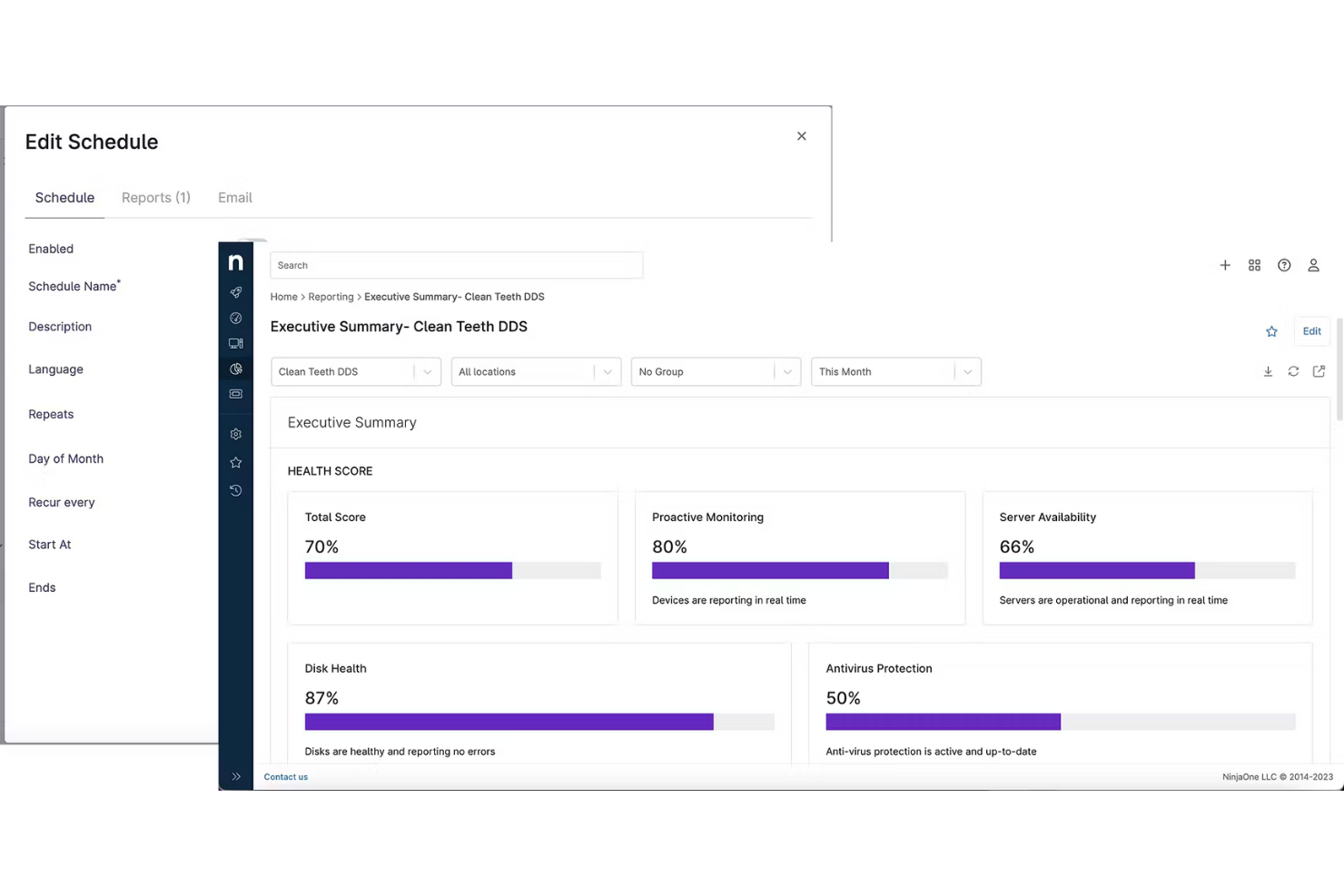
Task: Favorite this report with star icon
Action: (1271, 331)
